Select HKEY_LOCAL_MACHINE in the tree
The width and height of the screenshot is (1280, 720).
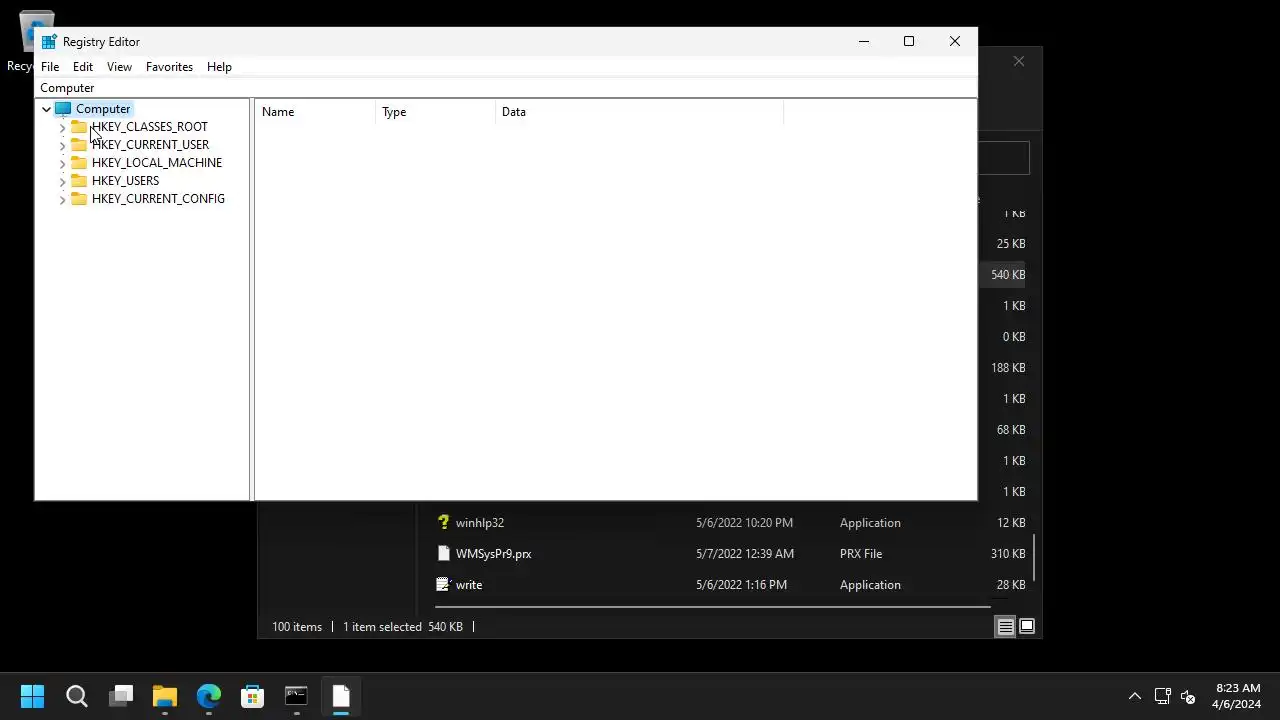157,163
